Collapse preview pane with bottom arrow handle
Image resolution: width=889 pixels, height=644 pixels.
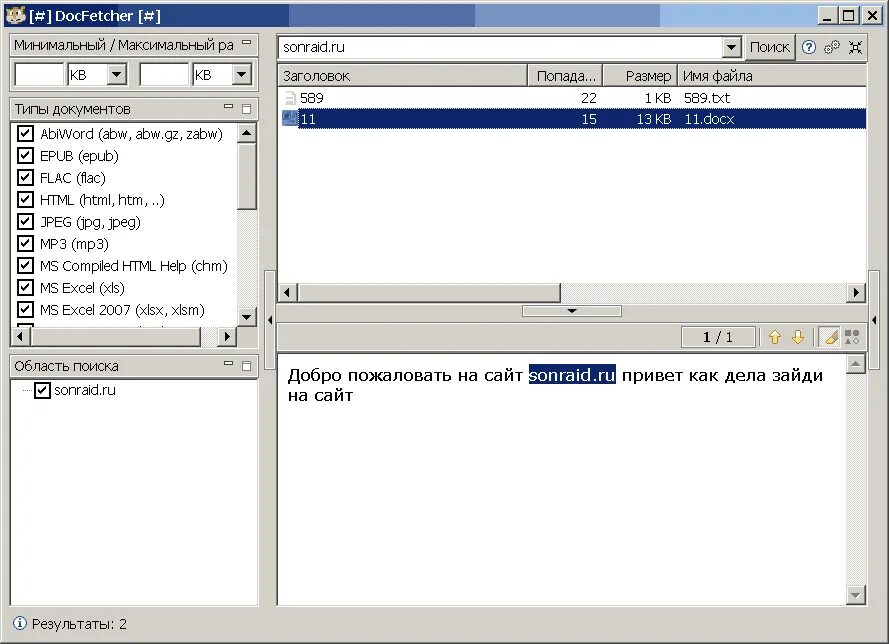[x=572, y=311]
